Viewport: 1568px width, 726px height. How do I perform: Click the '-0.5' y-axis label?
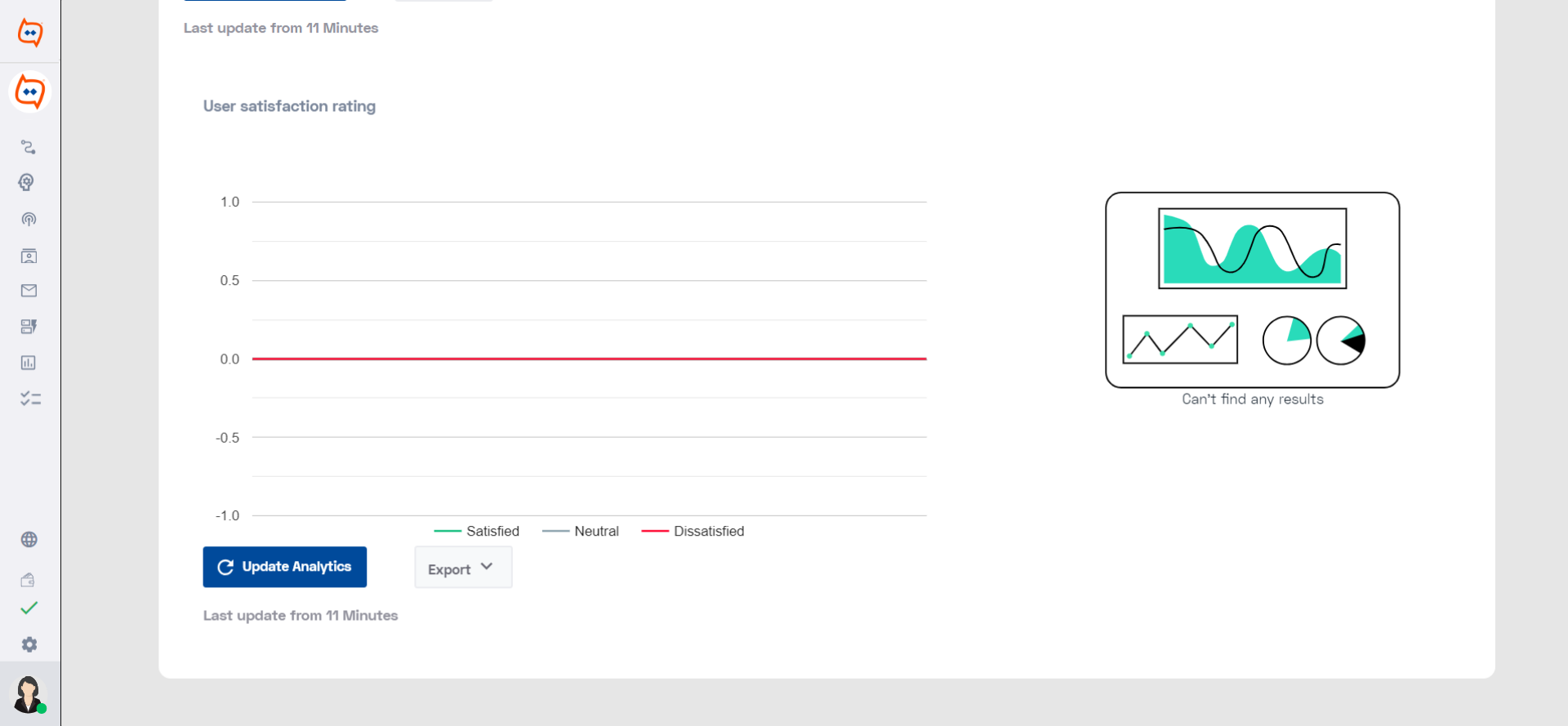tap(227, 437)
